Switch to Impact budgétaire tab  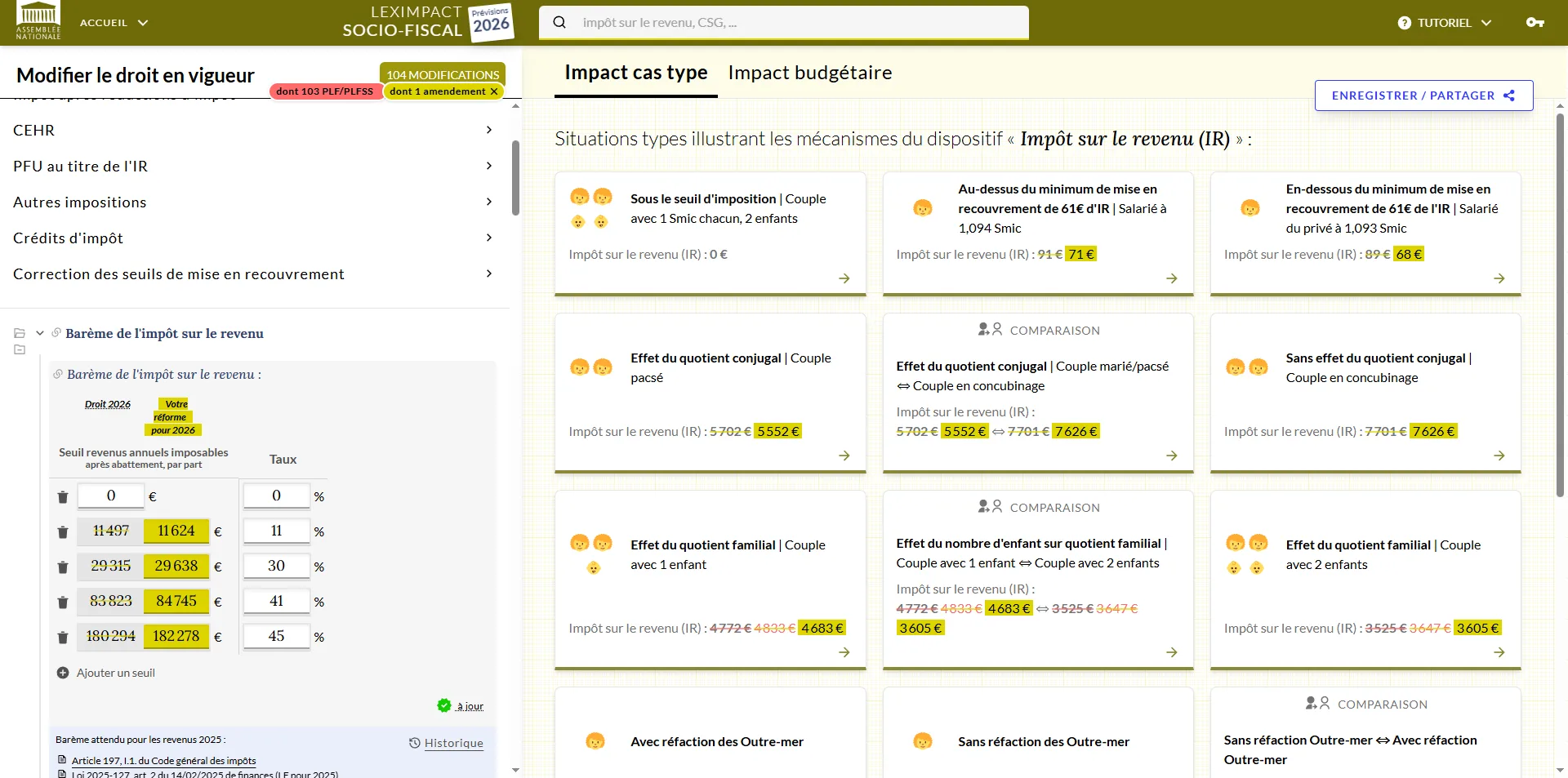tap(809, 73)
